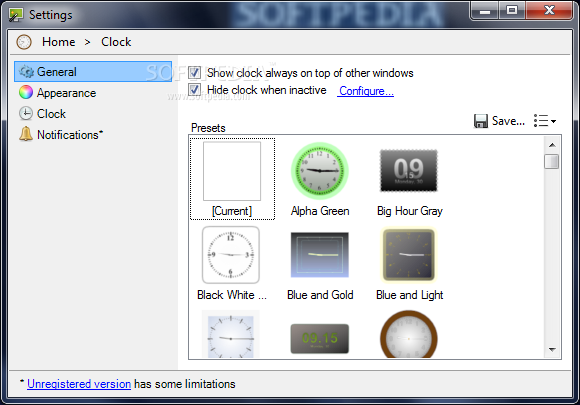The image size is (580, 405).
Task: Click the Alpha Green label text
Action: pyautogui.click(x=320, y=211)
